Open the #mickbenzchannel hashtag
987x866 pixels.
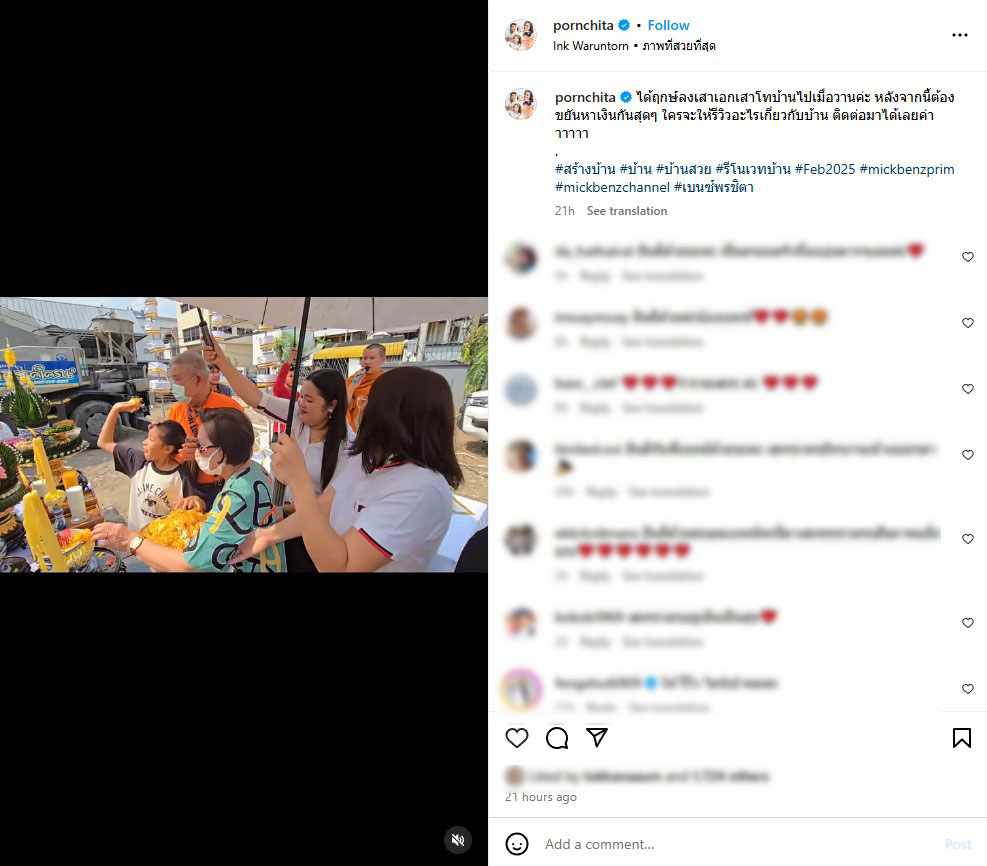(x=612, y=187)
